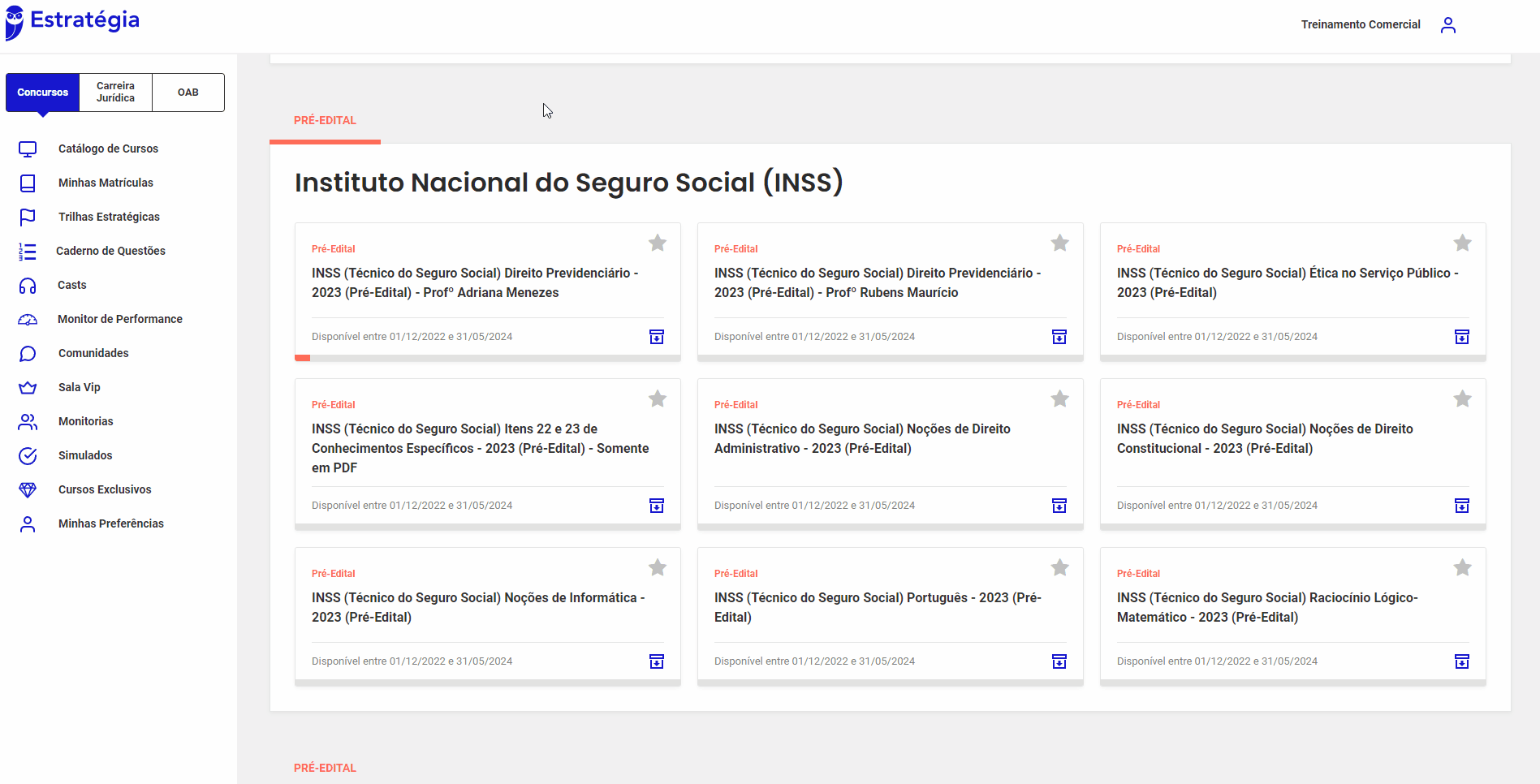Image resolution: width=1540 pixels, height=784 pixels.
Task: Archive the Rubens Maurício Direito Previdenciário course
Action: coord(1059,337)
